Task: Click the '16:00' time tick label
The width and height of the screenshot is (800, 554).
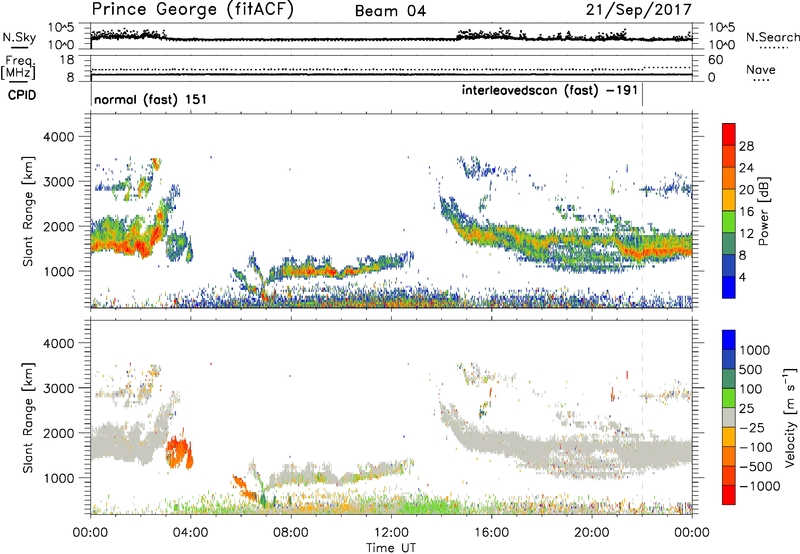Action: pyautogui.click(x=491, y=533)
